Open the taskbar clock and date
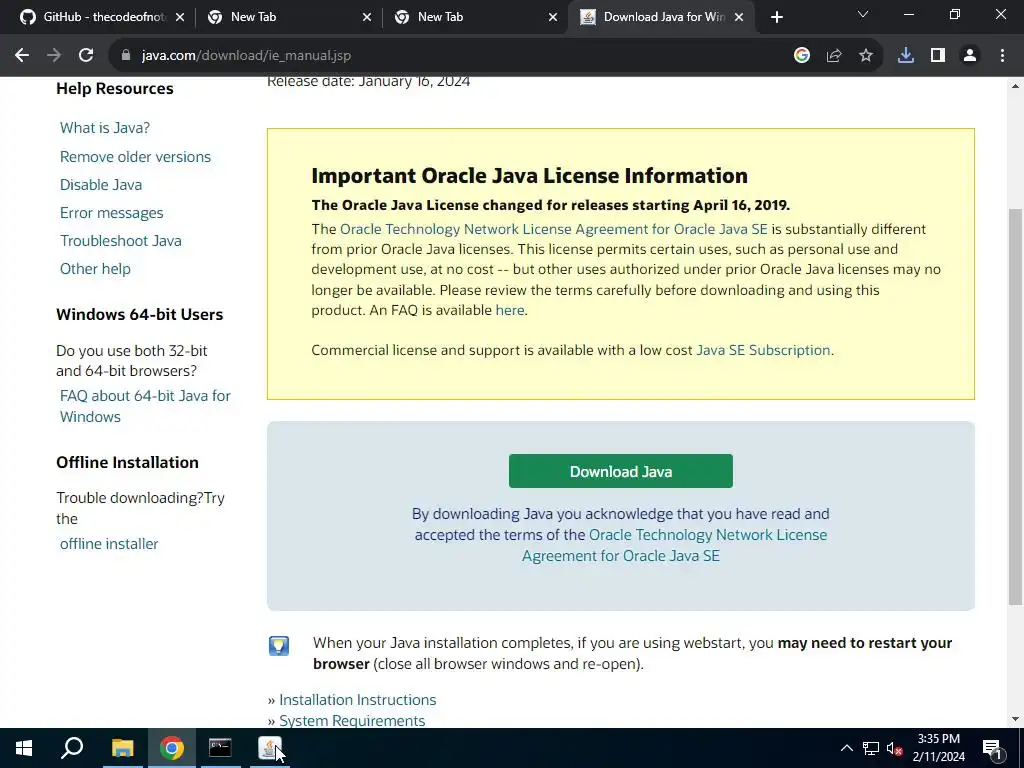The height and width of the screenshot is (768, 1024). coord(938,748)
